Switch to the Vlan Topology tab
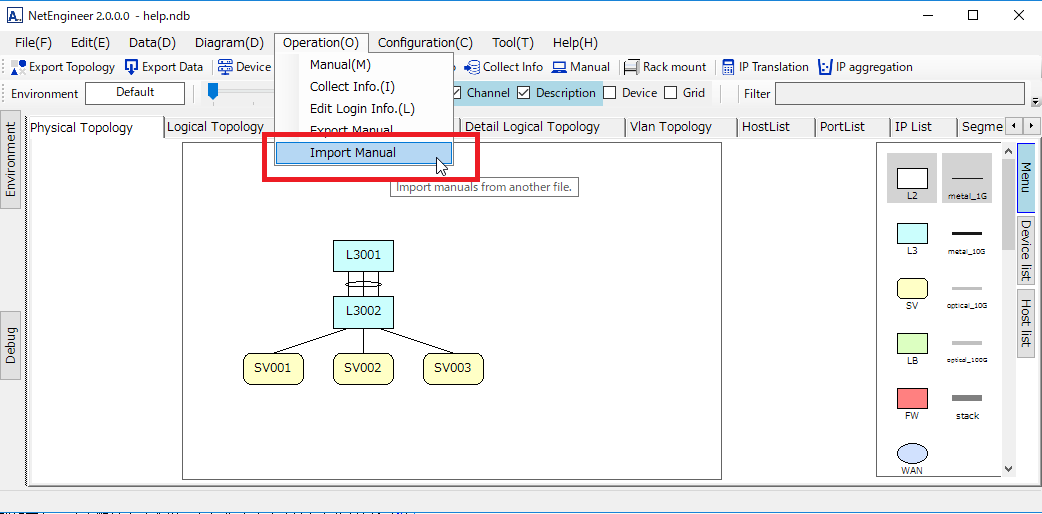 click(x=671, y=127)
